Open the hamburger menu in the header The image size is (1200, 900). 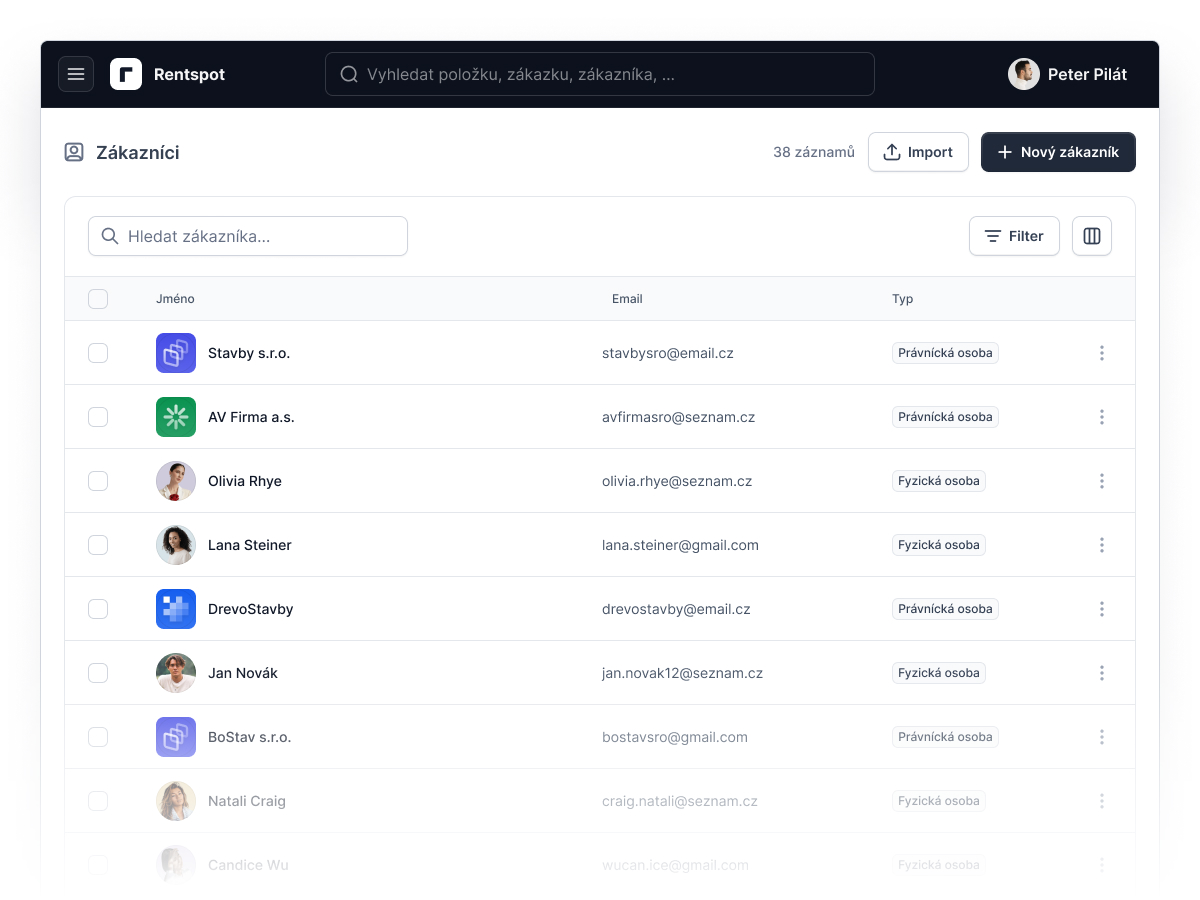point(76,74)
